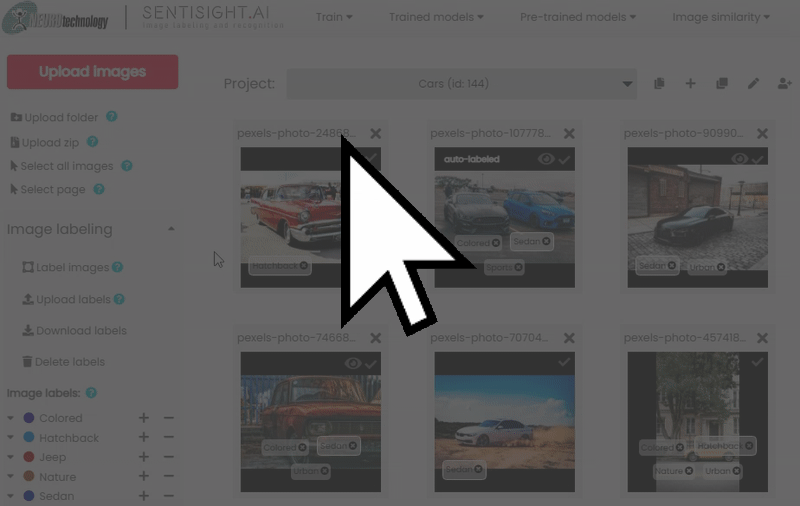
Task: Click the Nature label color circle
Action: (x=29, y=477)
